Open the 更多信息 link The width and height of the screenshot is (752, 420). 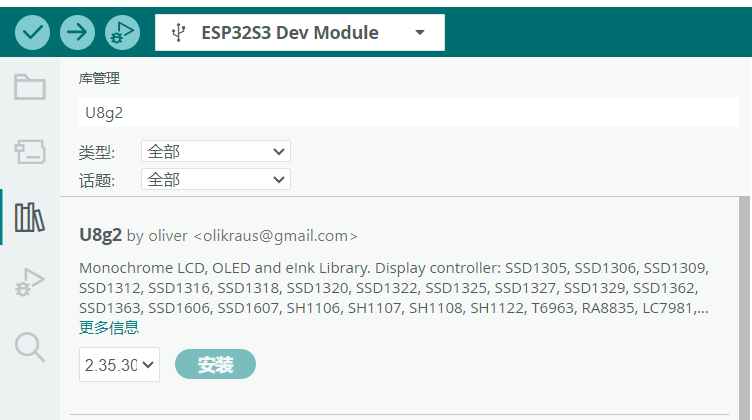[x=109, y=327]
